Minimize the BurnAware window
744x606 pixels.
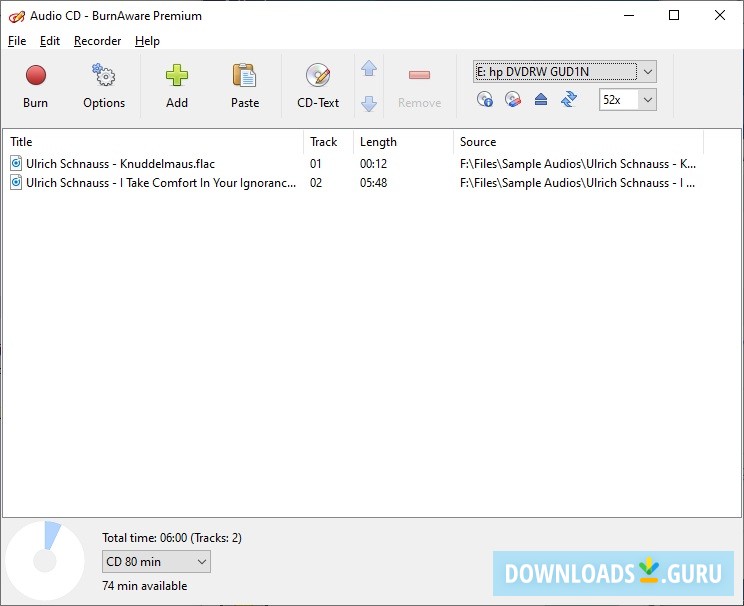(x=629, y=16)
